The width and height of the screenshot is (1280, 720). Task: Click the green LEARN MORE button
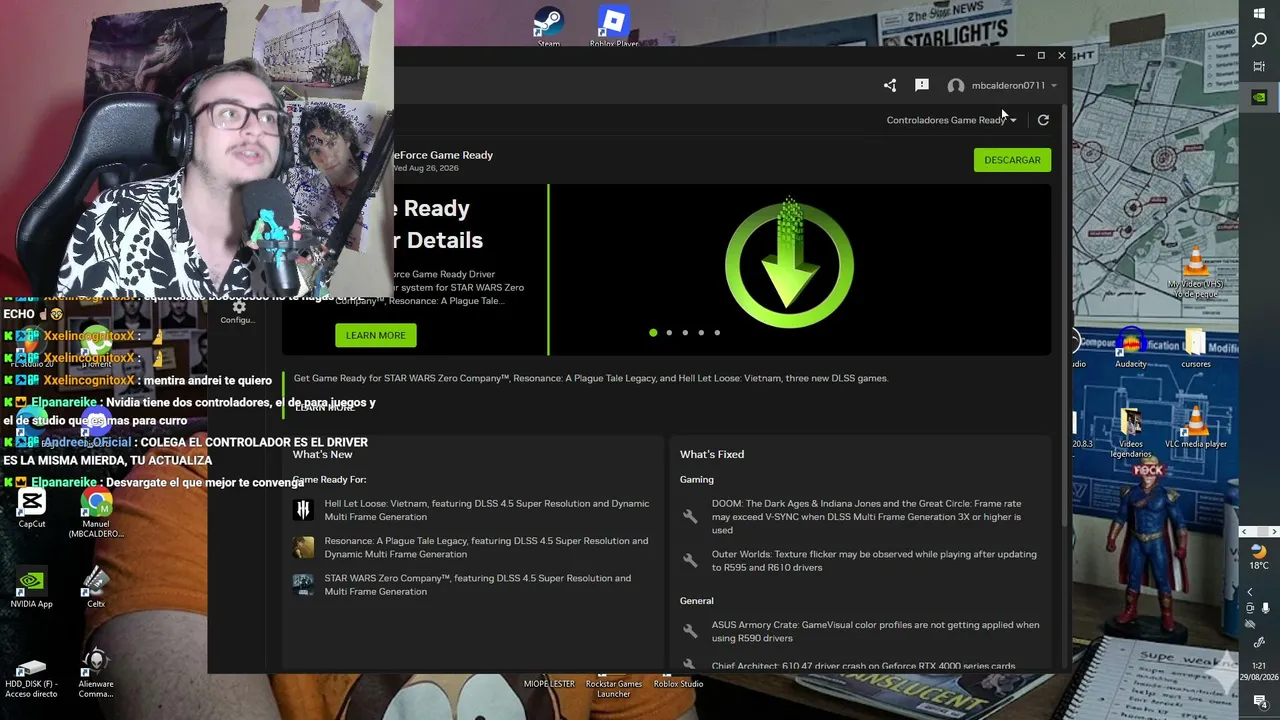376,335
